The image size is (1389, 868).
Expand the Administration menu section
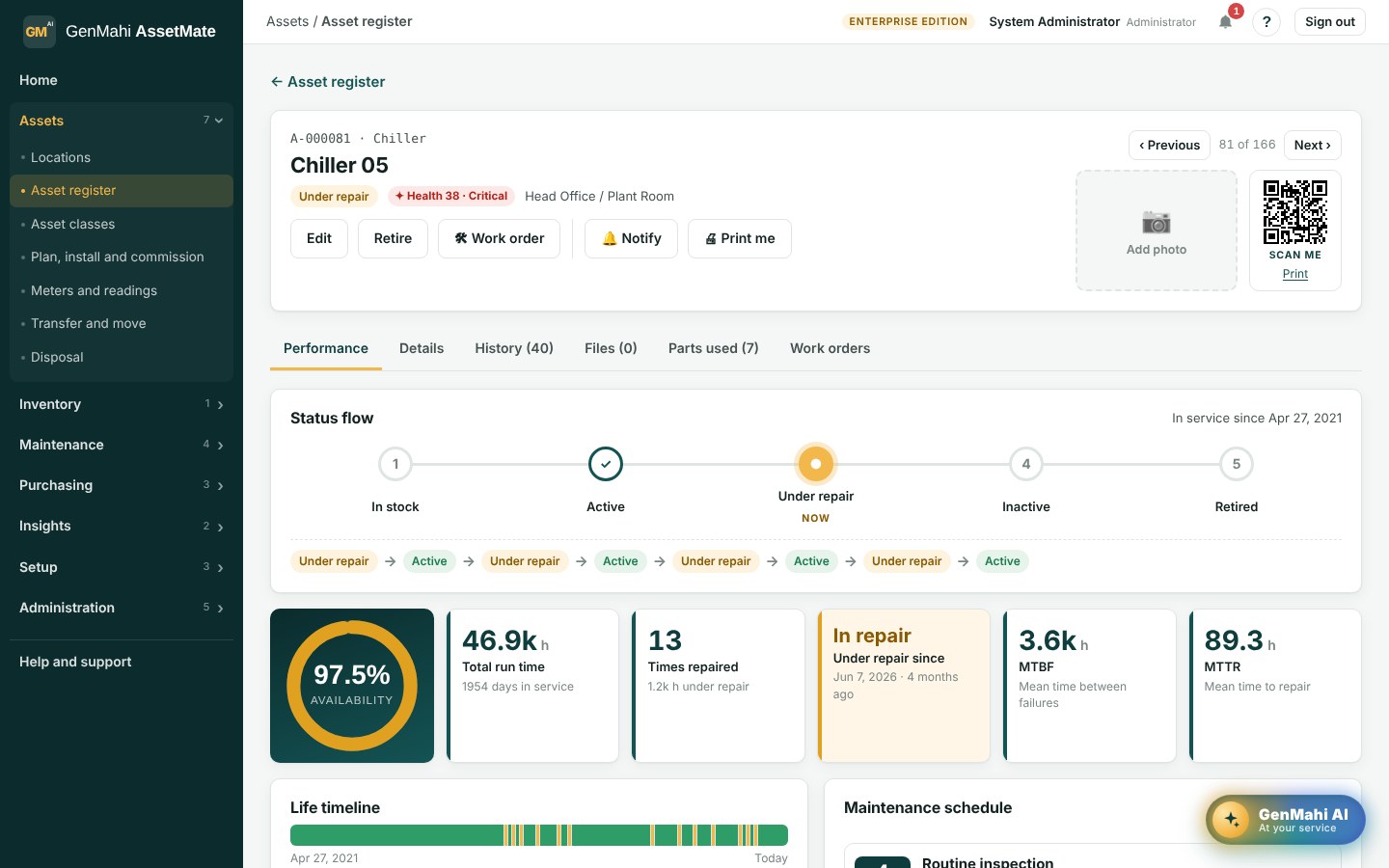click(x=122, y=608)
